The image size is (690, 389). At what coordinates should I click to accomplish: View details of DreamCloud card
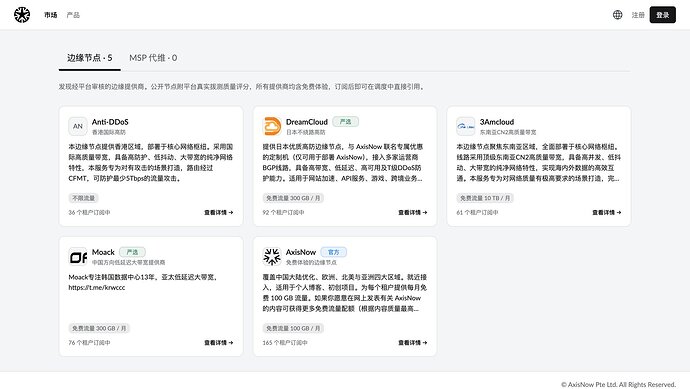coord(413,213)
